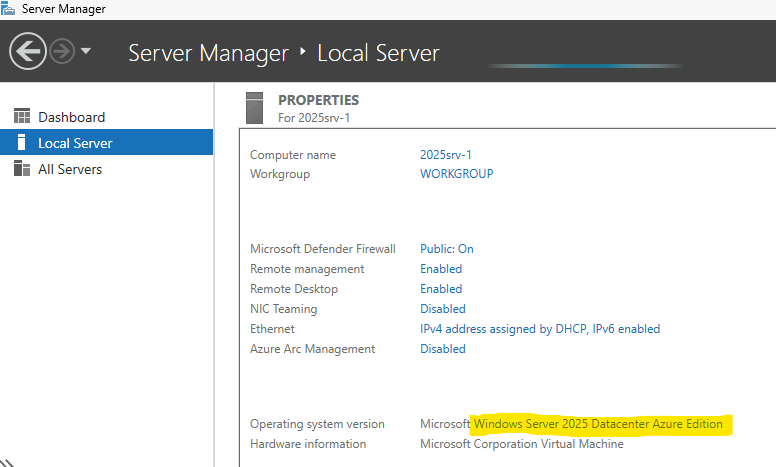The width and height of the screenshot is (776, 467).
Task: Open Remote management Enabled link
Action: pos(441,269)
